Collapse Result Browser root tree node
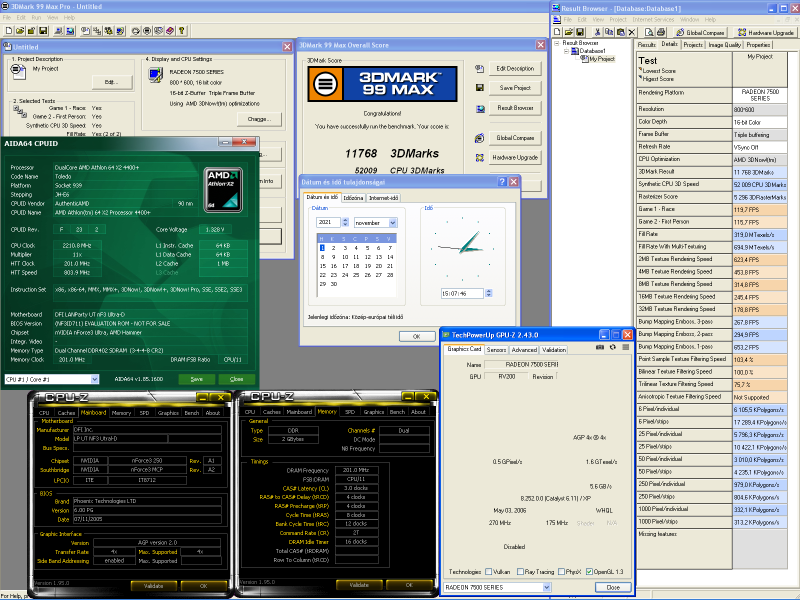This screenshot has height=600, width=800. (557, 43)
